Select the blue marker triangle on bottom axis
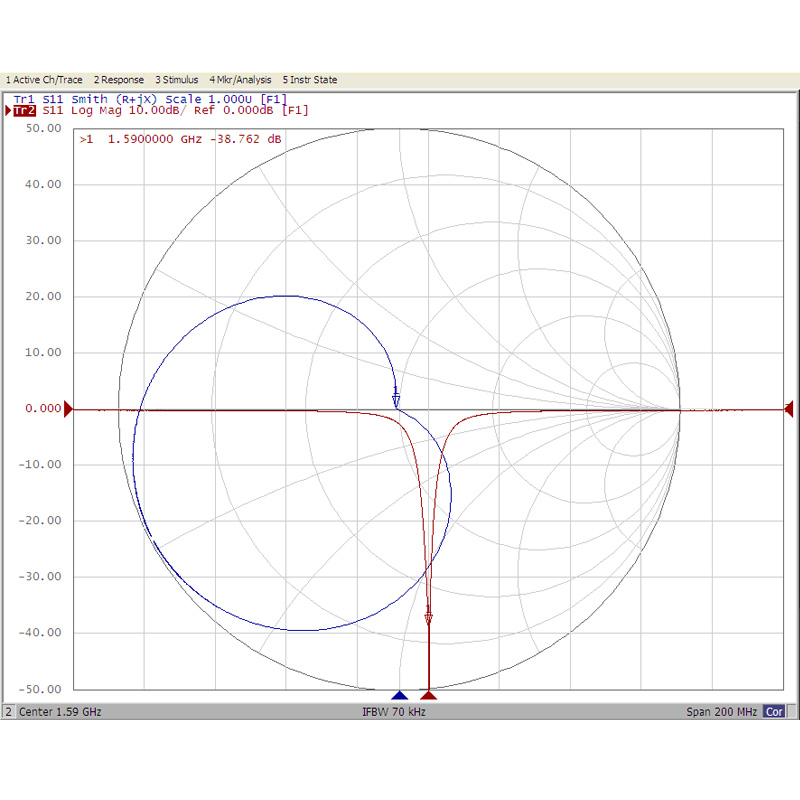This screenshot has width=800, height=800. 400,694
